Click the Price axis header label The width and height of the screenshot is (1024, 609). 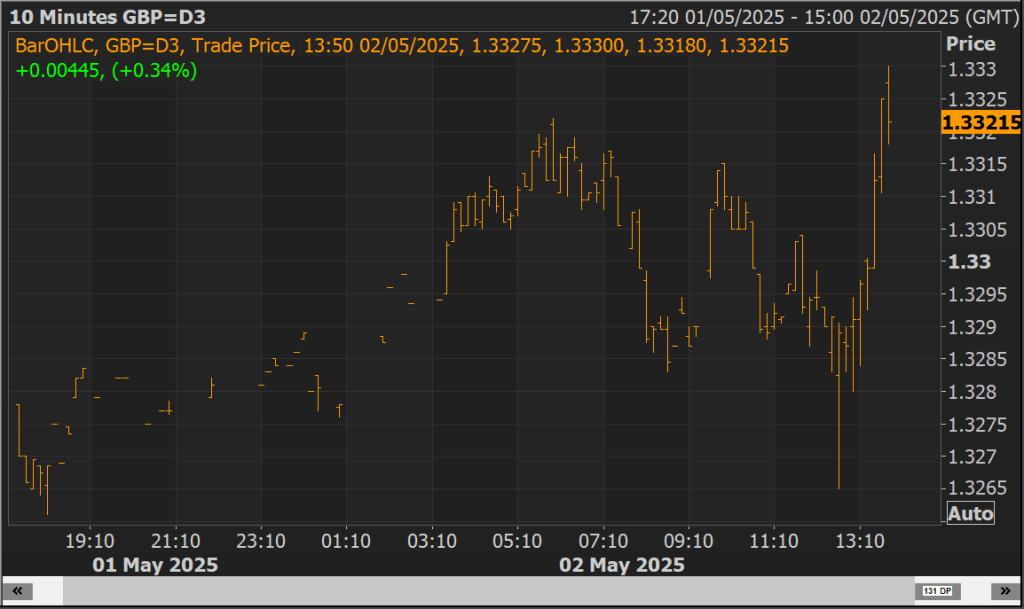pyautogui.click(x=970, y=44)
